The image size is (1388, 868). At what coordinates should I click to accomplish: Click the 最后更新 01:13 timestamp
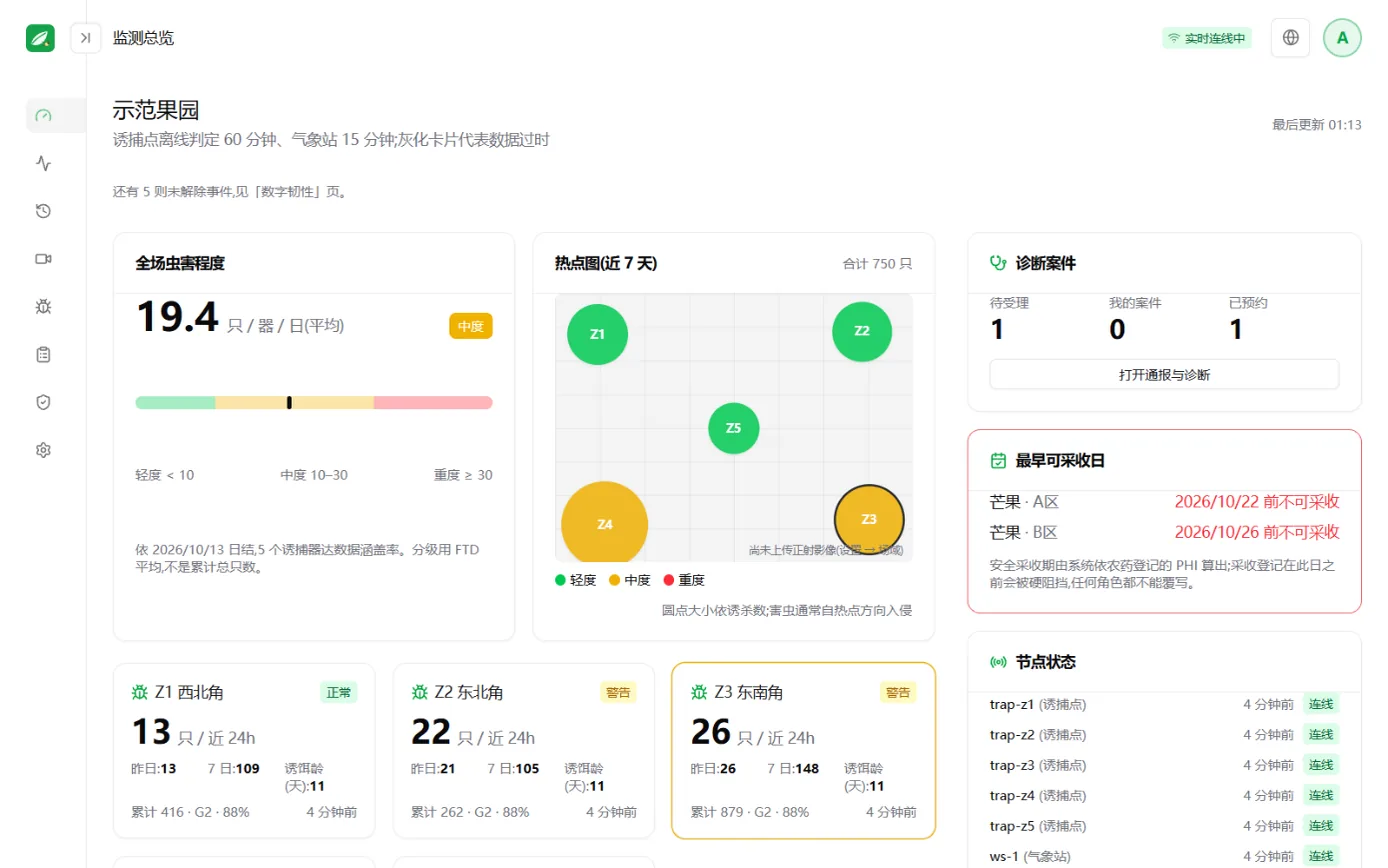pyautogui.click(x=1317, y=125)
